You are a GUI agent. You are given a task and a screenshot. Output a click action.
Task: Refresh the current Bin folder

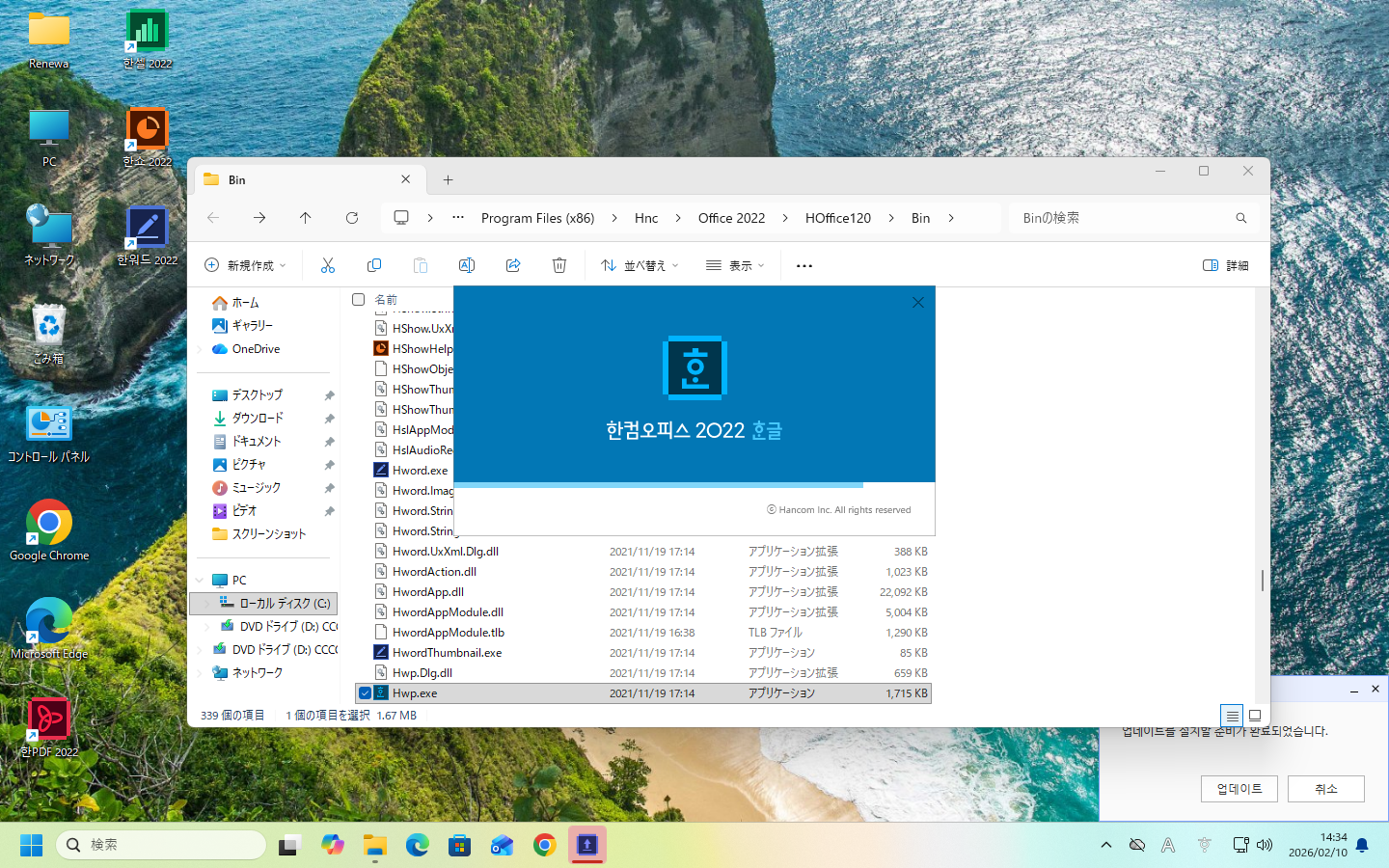pyautogui.click(x=352, y=218)
